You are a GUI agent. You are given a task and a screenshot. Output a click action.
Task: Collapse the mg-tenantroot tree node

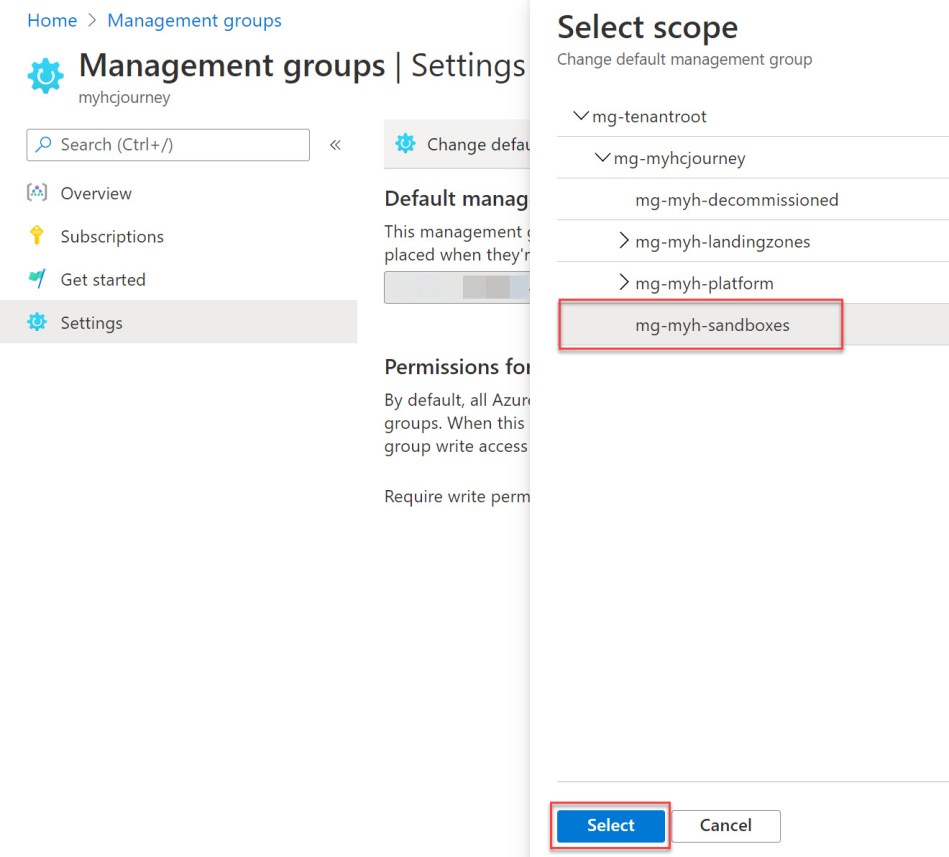(582, 116)
